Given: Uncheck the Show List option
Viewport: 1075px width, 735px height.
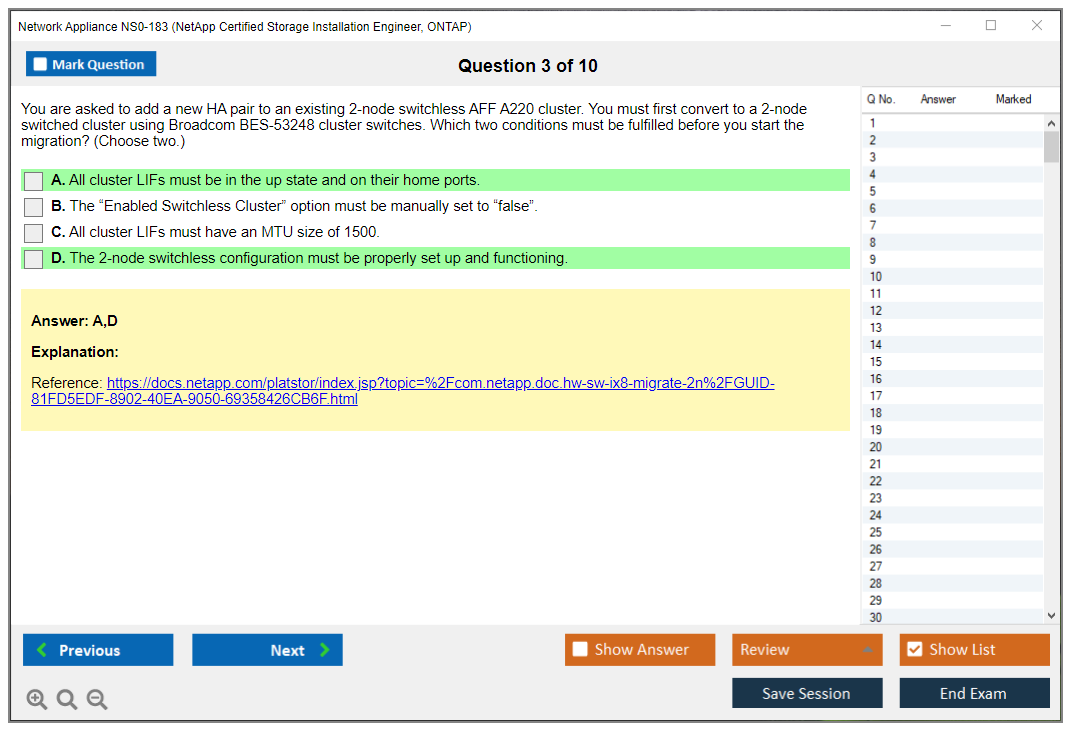Looking at the screenshot, I should pos(914,650).
